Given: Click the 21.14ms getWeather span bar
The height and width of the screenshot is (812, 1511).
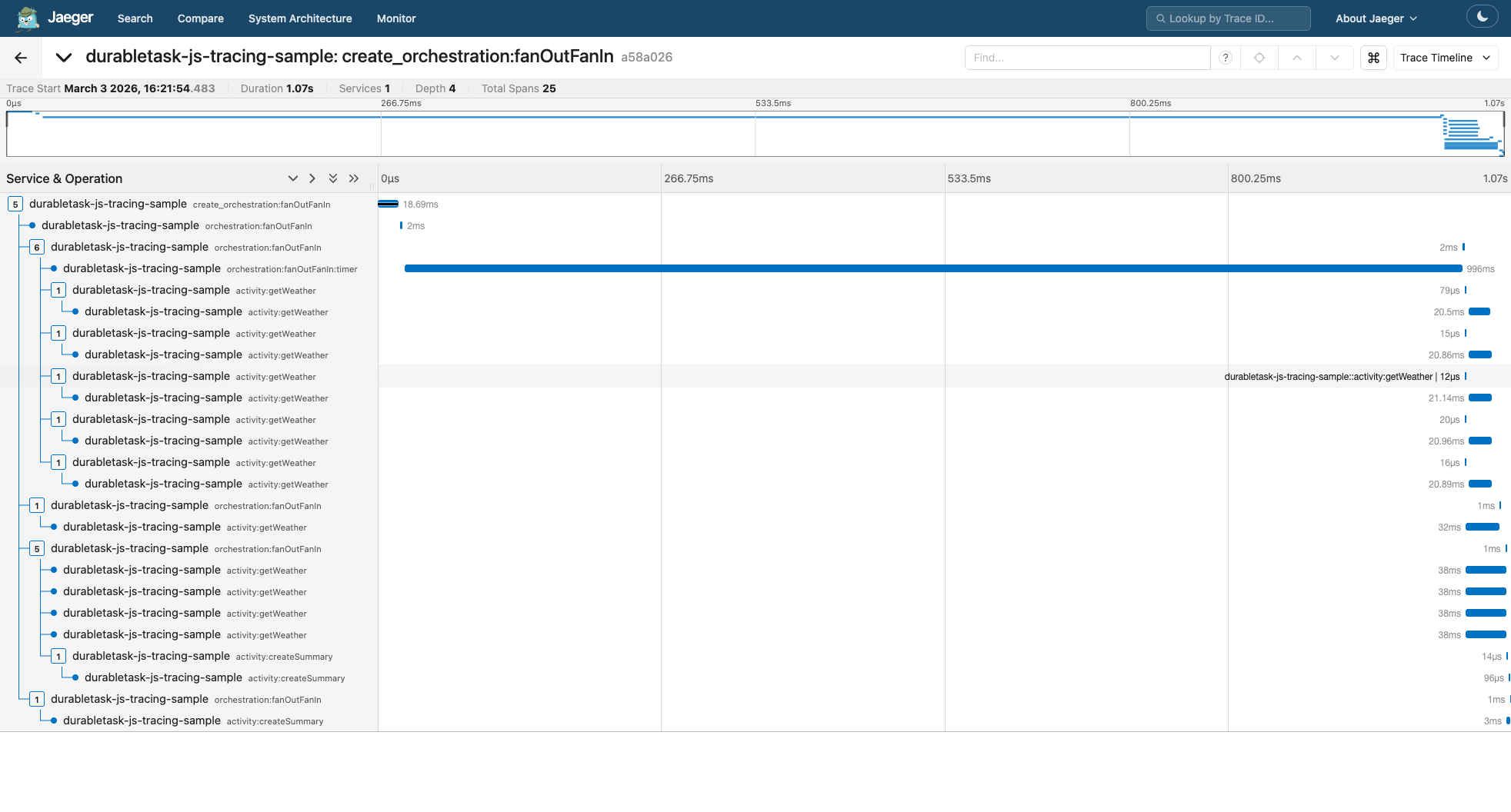Looking at the screenshot, I should [x=1480, y=398].
